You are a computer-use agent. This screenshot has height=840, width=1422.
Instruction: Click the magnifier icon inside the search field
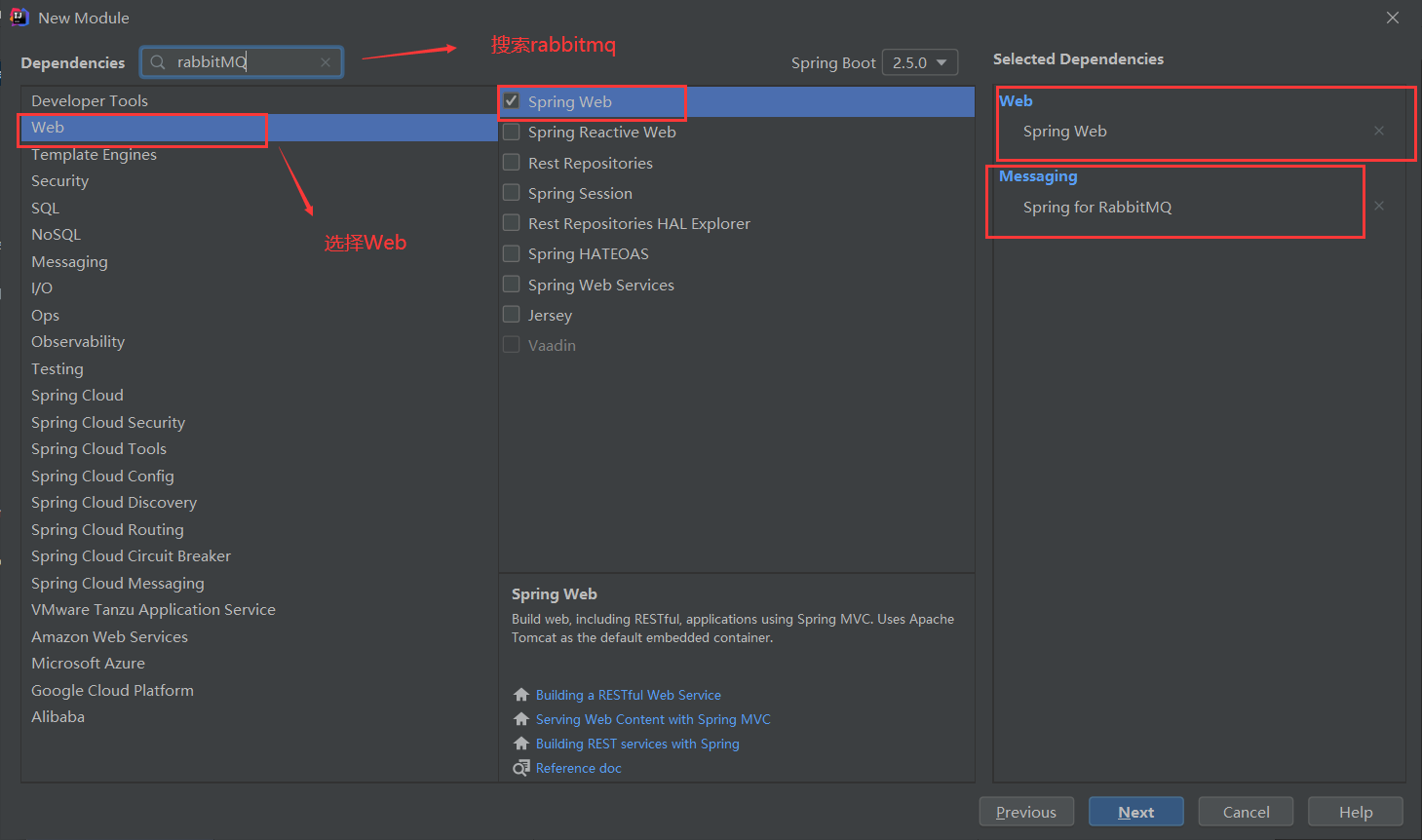[x=157, y=61]
